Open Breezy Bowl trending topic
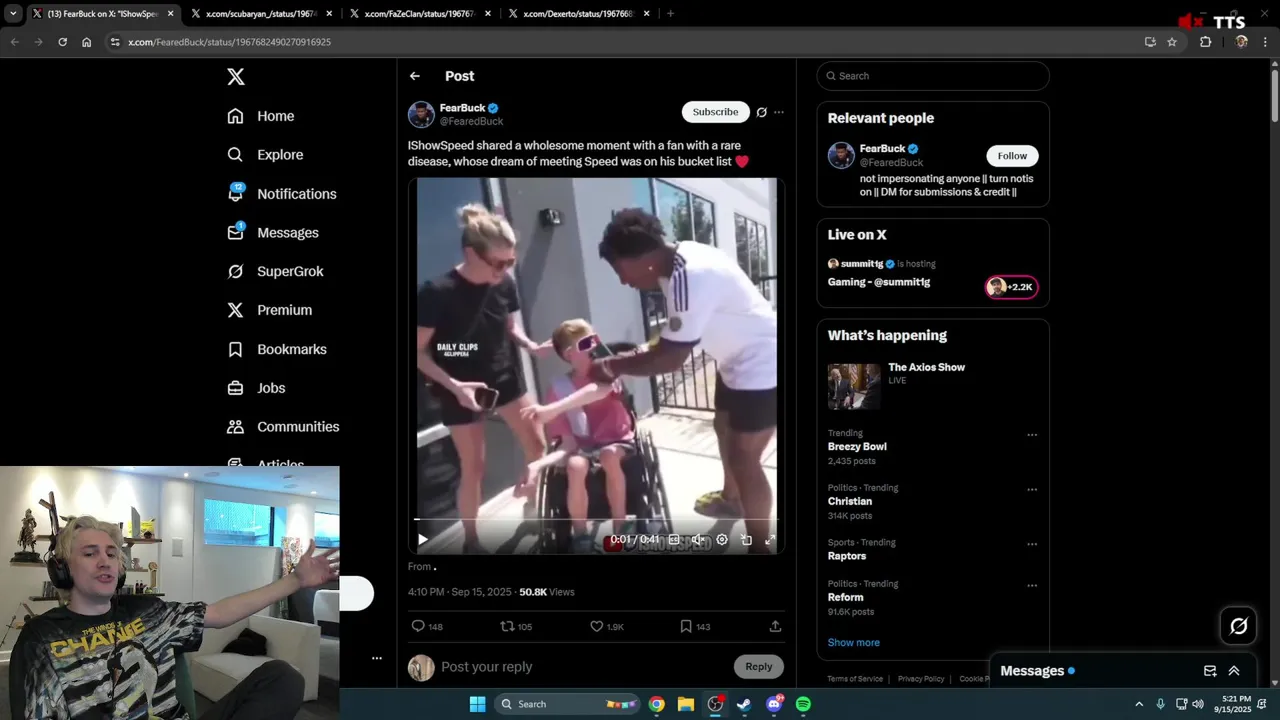This screenshot has height=720, width=1280. click(857, 447)
